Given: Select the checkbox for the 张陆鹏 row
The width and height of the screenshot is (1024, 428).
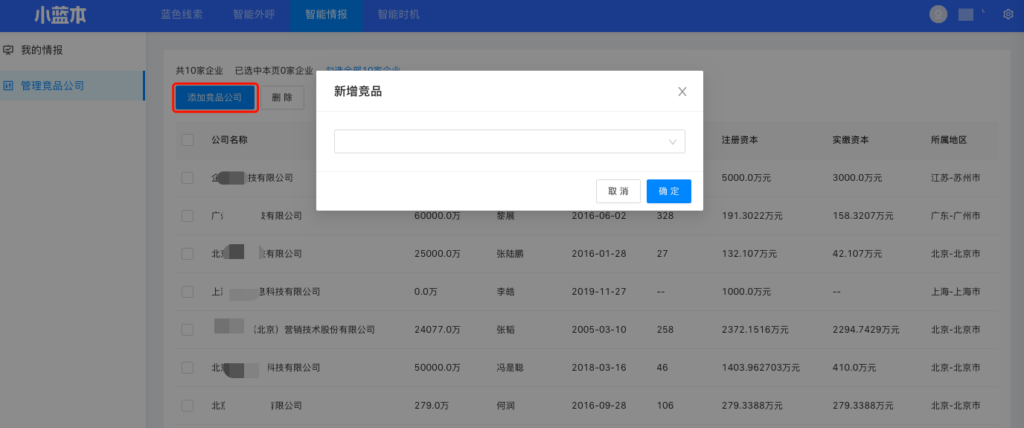Looking at the screenshot, I should 188,254.
